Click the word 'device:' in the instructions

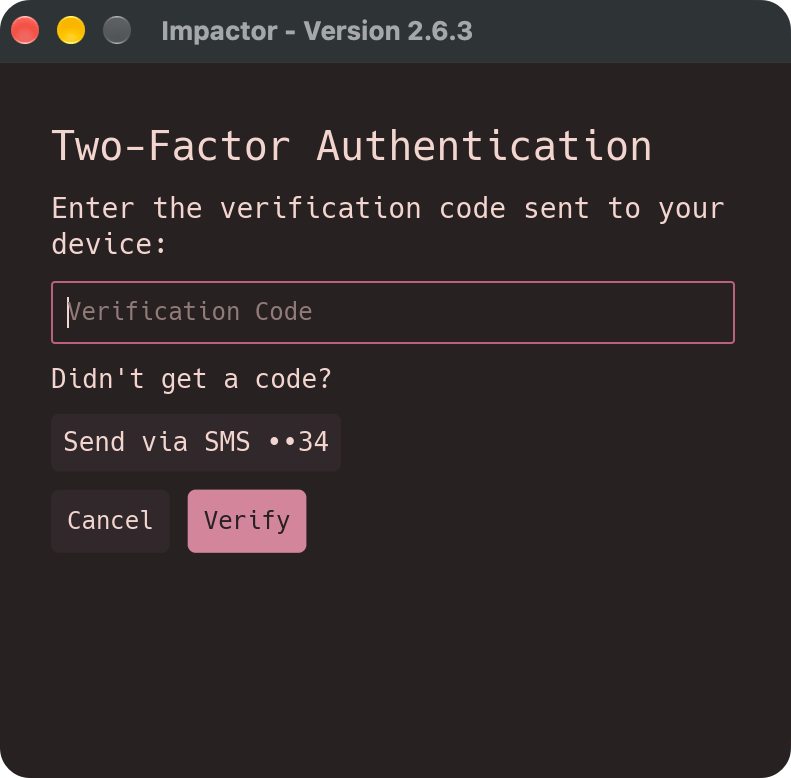tap(109, 244)
